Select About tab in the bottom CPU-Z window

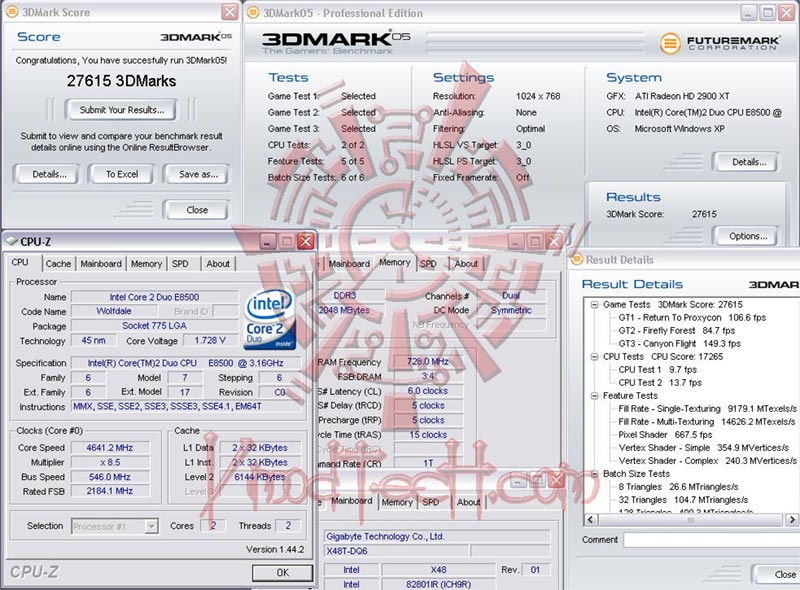[x=468, y=502]
